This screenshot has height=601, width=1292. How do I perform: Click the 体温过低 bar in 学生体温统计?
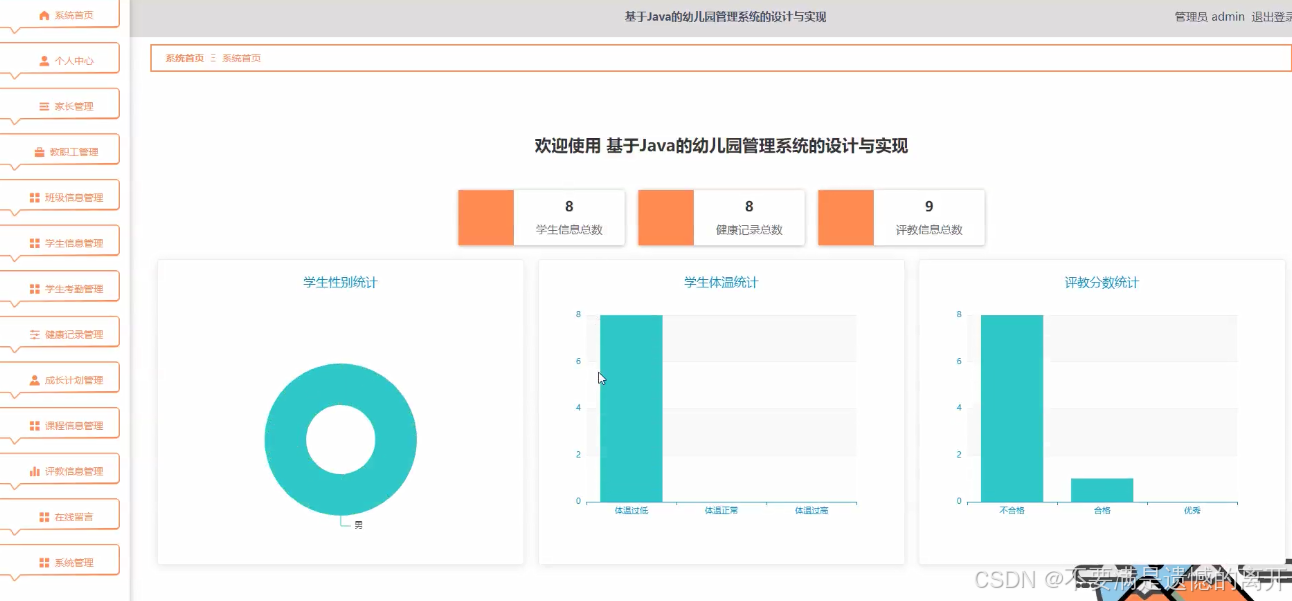tap(631, 408)
